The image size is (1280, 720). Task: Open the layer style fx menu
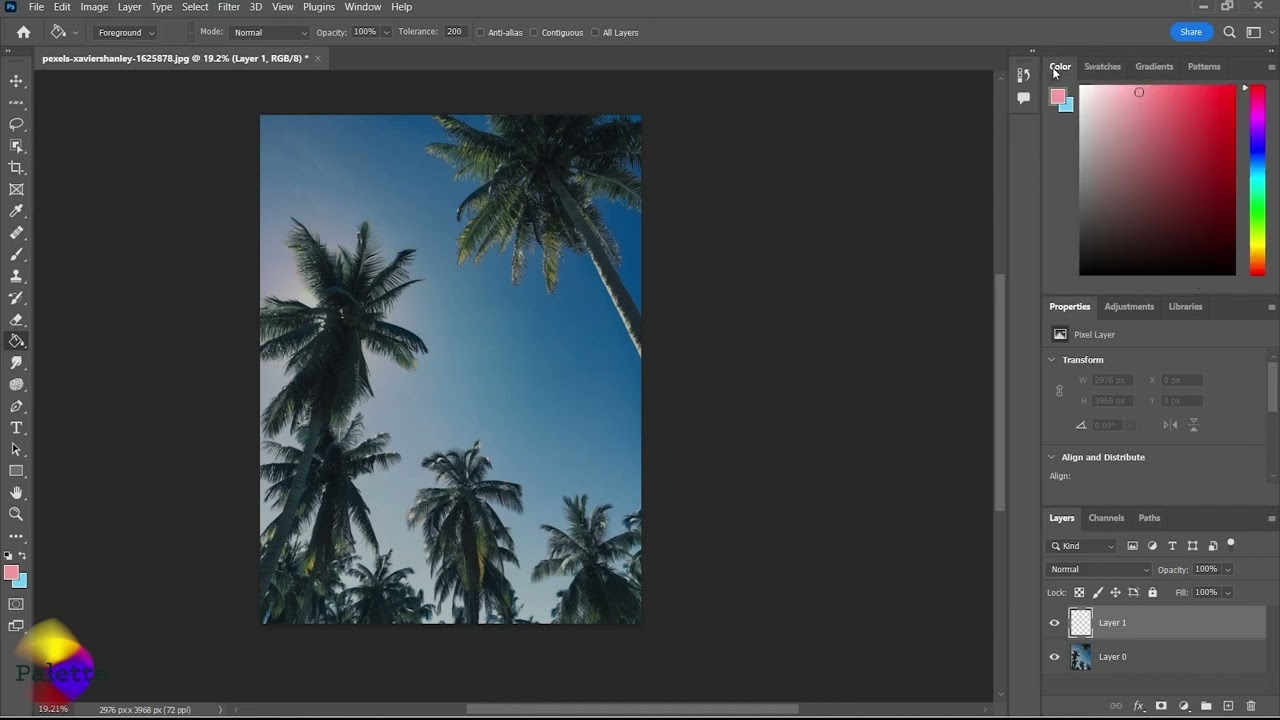click(x=1138, y=706)
